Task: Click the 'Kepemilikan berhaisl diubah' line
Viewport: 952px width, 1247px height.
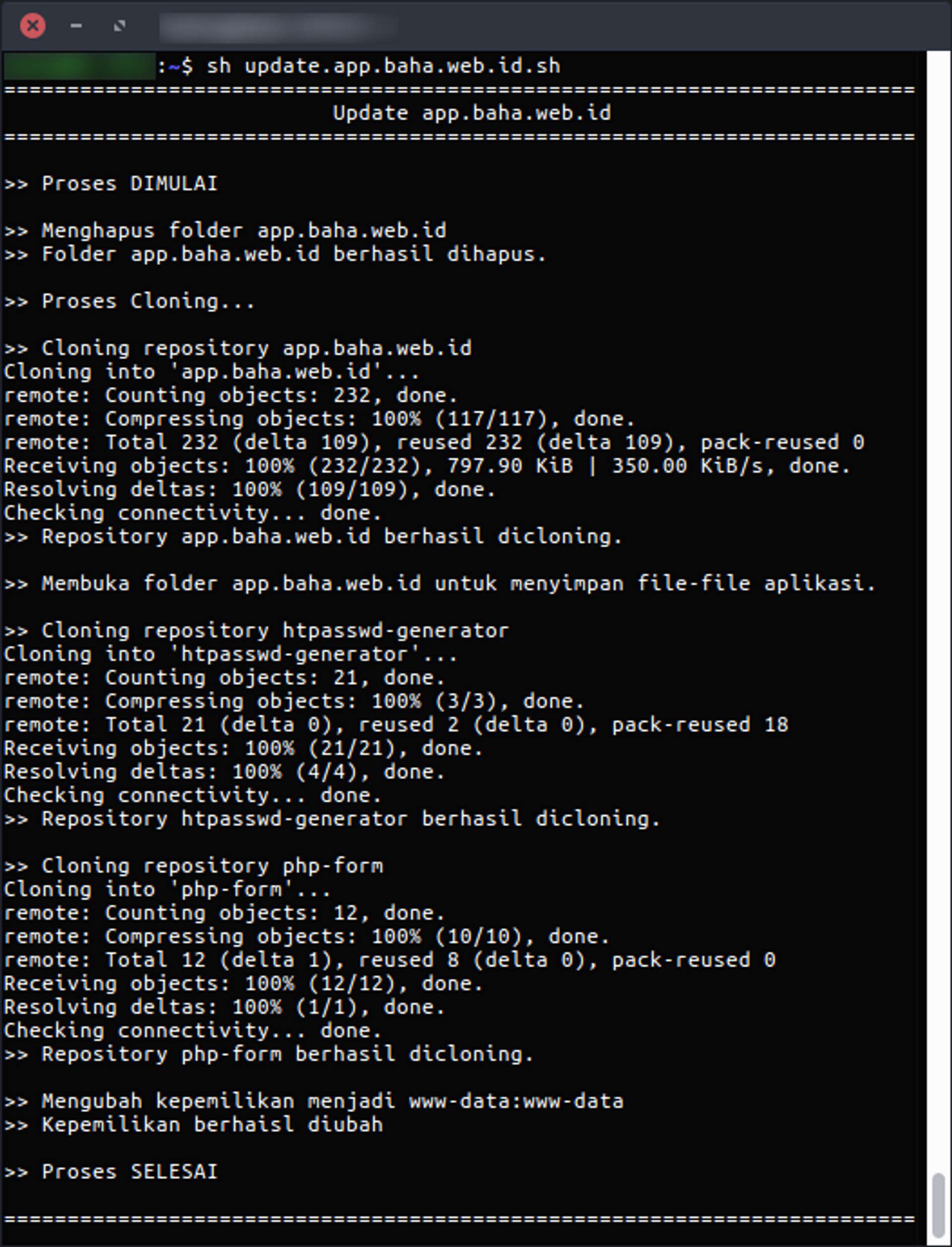Action: pos(212,1125)
